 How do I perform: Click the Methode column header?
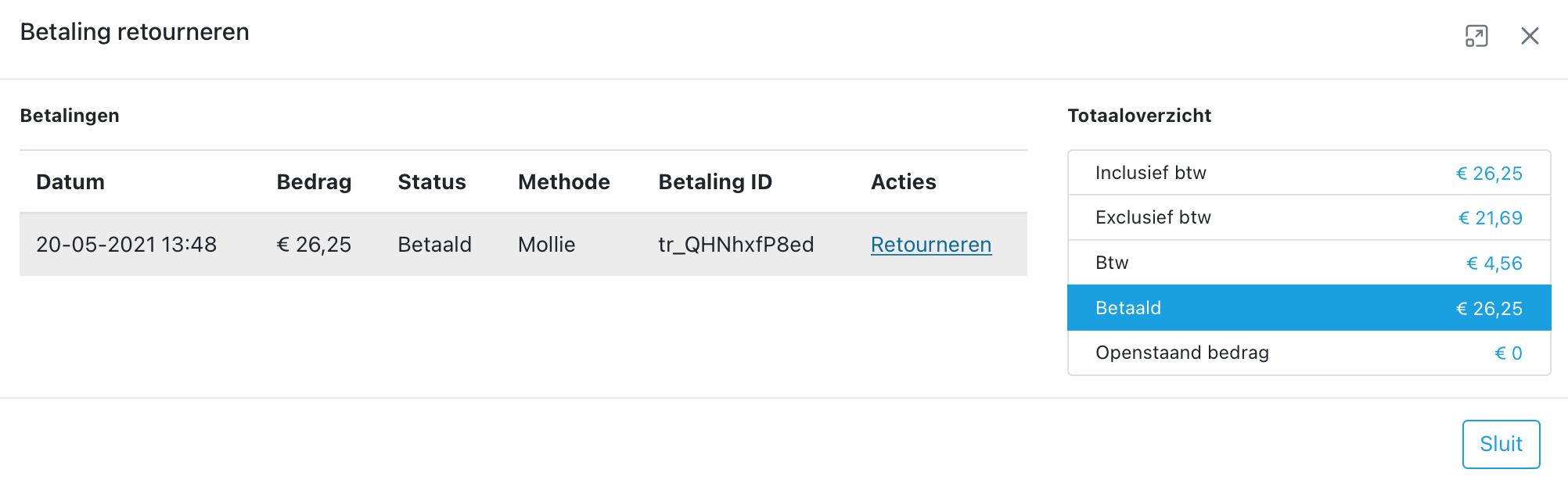pyautogui.click(x=564, y=182)
